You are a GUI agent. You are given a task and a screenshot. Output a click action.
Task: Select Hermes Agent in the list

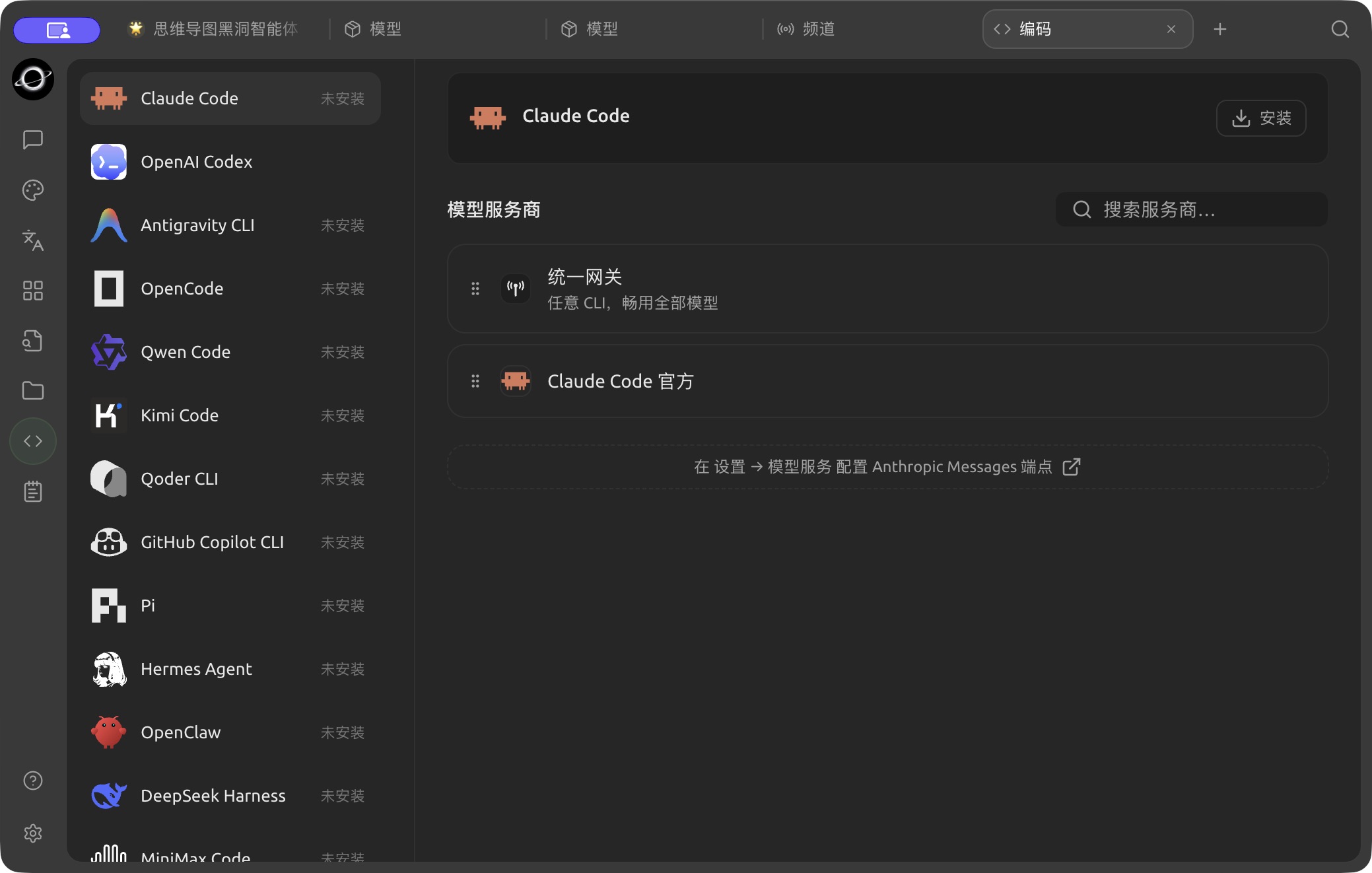230,669
